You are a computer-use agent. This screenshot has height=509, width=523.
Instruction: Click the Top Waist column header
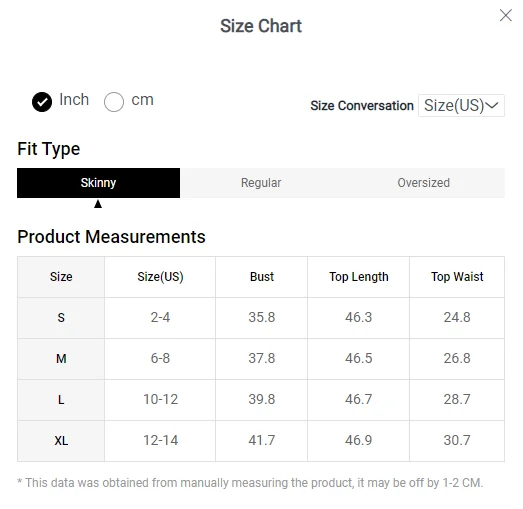click(x=457, y=277)
